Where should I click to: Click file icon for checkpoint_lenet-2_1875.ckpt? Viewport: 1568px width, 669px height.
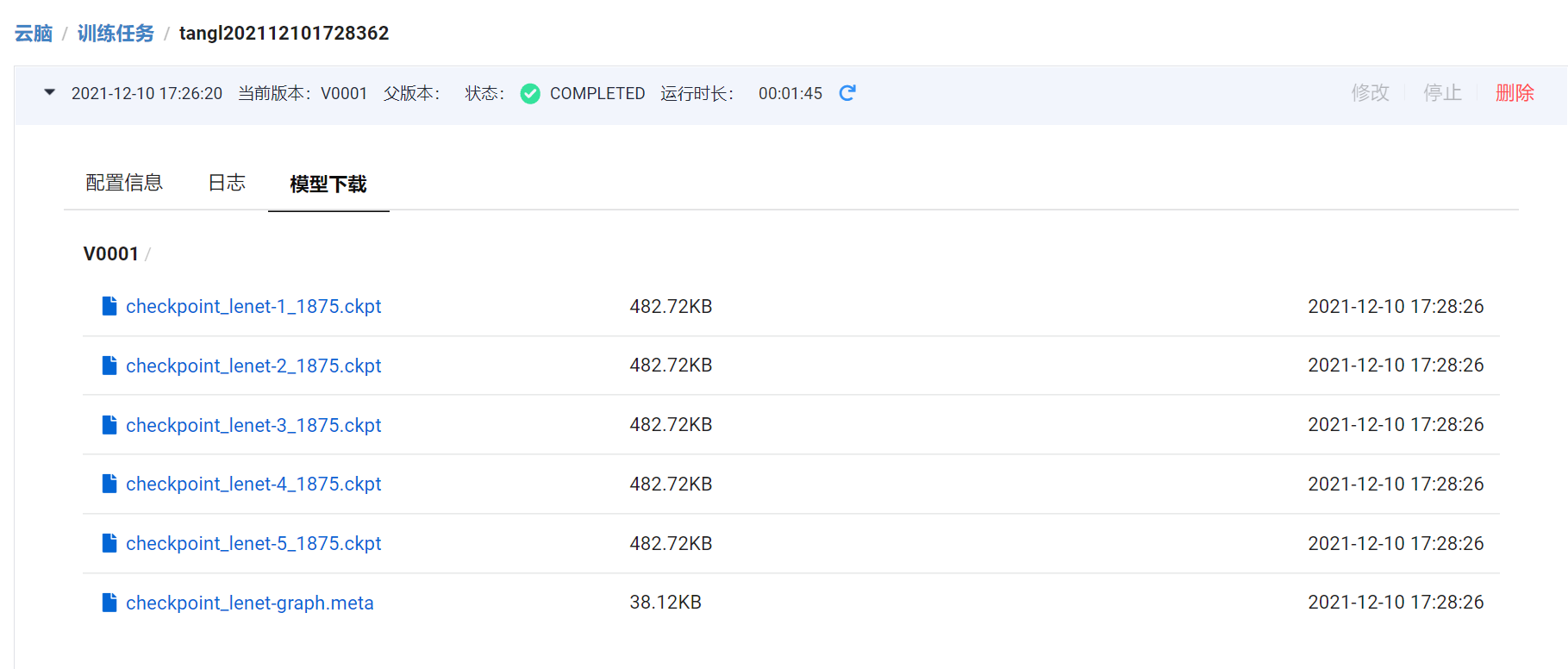click(x=109, y=366)
